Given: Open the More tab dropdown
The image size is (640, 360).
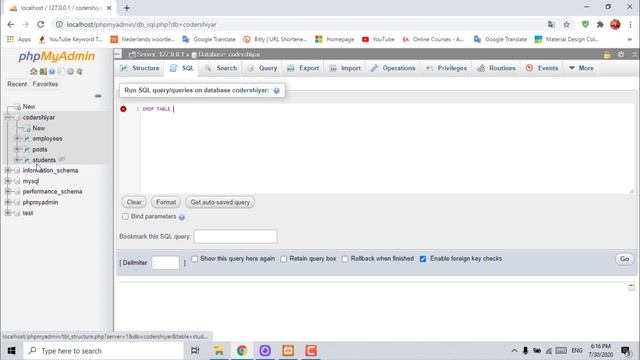Looking at the screenshot, I should pyautogui.click(x=581, y=68).
